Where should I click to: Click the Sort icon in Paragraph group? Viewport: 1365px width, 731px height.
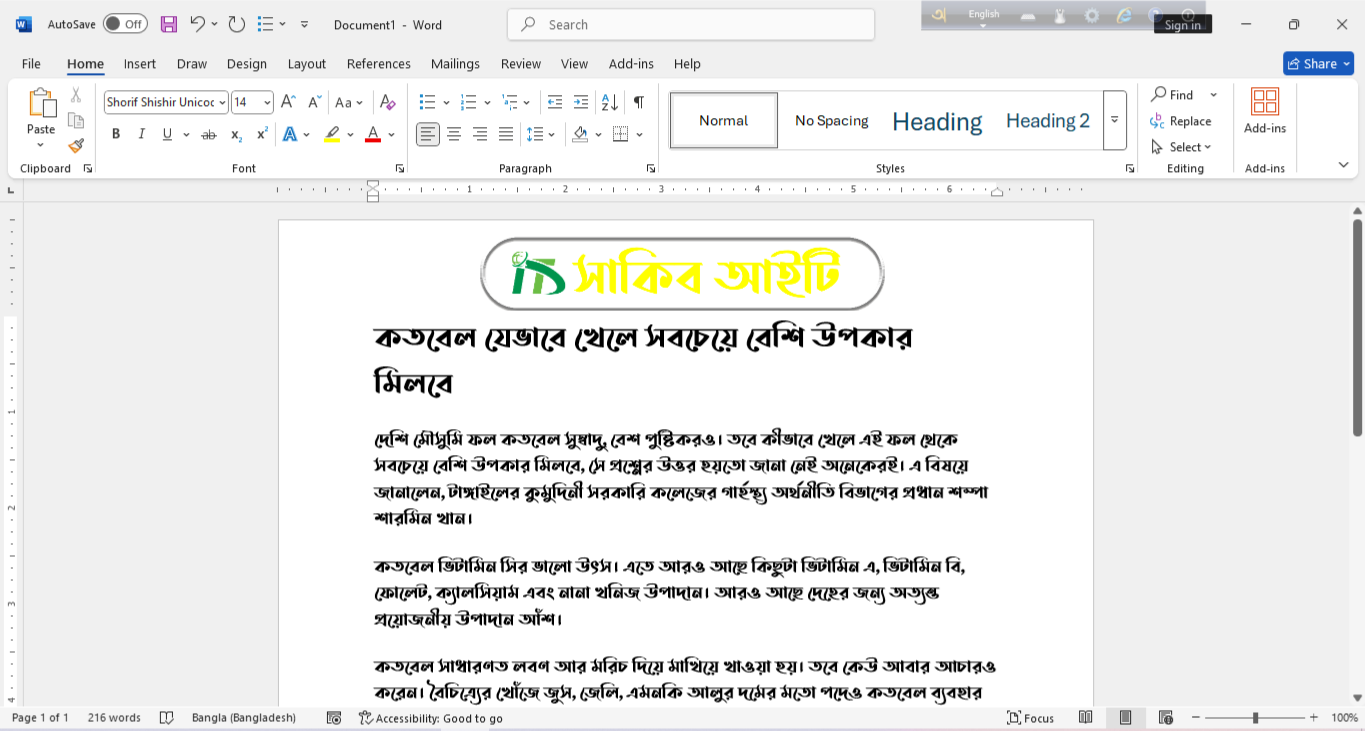[x=609, y=102]
